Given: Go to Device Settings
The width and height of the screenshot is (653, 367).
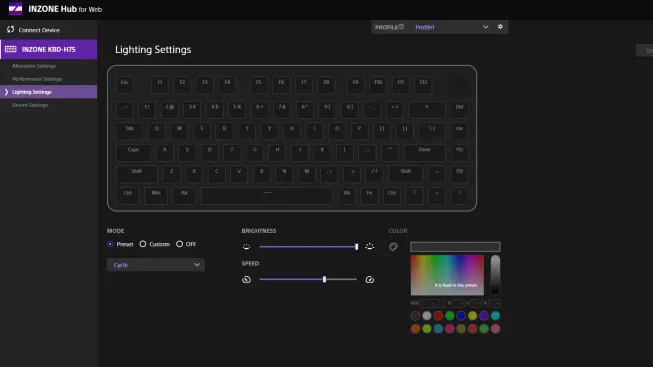Looking at the screenshot, I should click(x=30, y=105).
